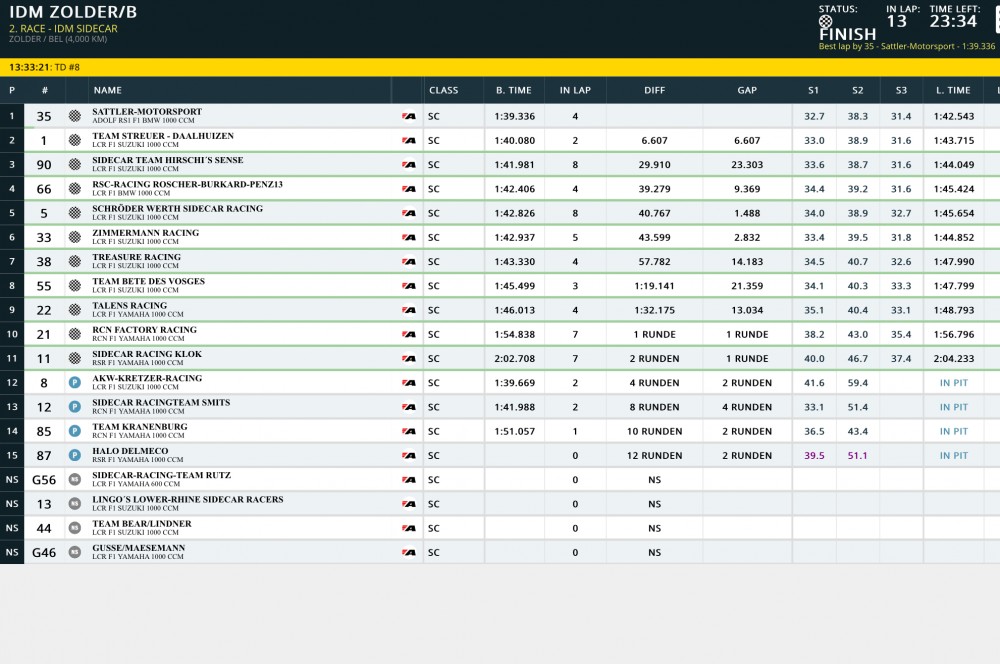This screenshot has height=664, width=1000.
Task: Click the purple 39.5 sector time
Action: pos(814,455)
